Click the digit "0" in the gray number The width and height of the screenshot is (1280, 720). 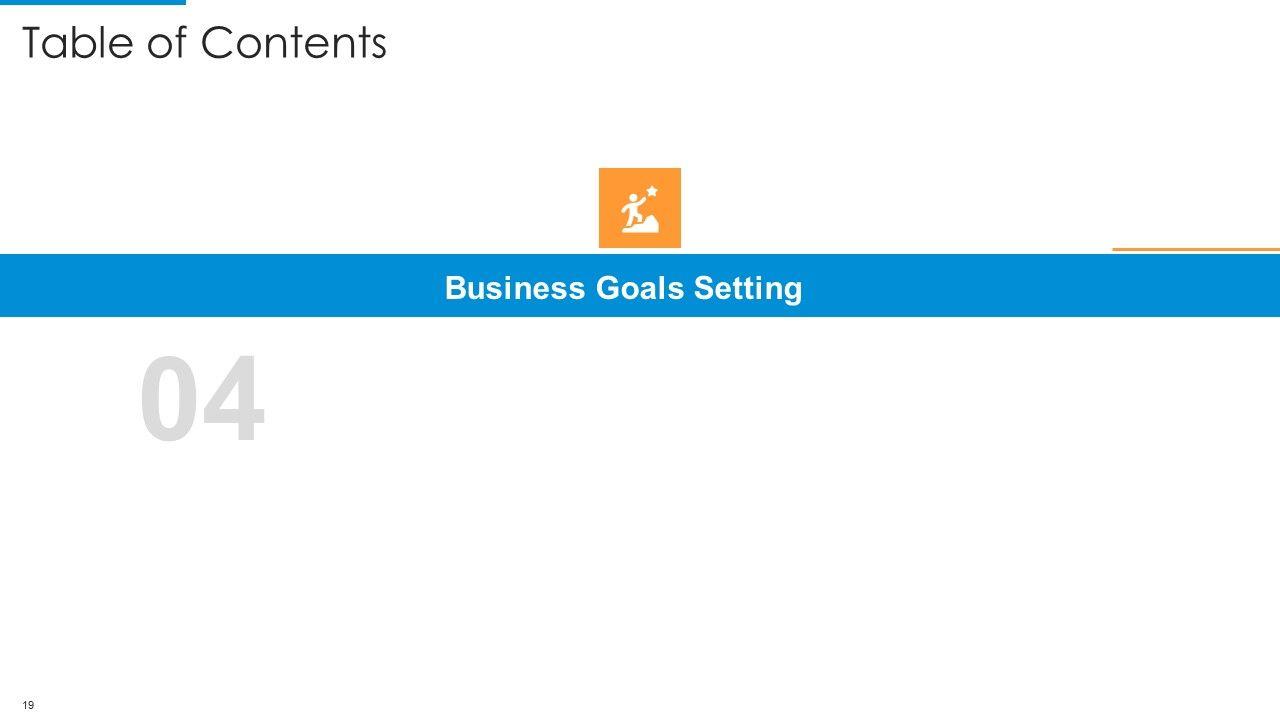pyautogui.click(x=170, y=400)
